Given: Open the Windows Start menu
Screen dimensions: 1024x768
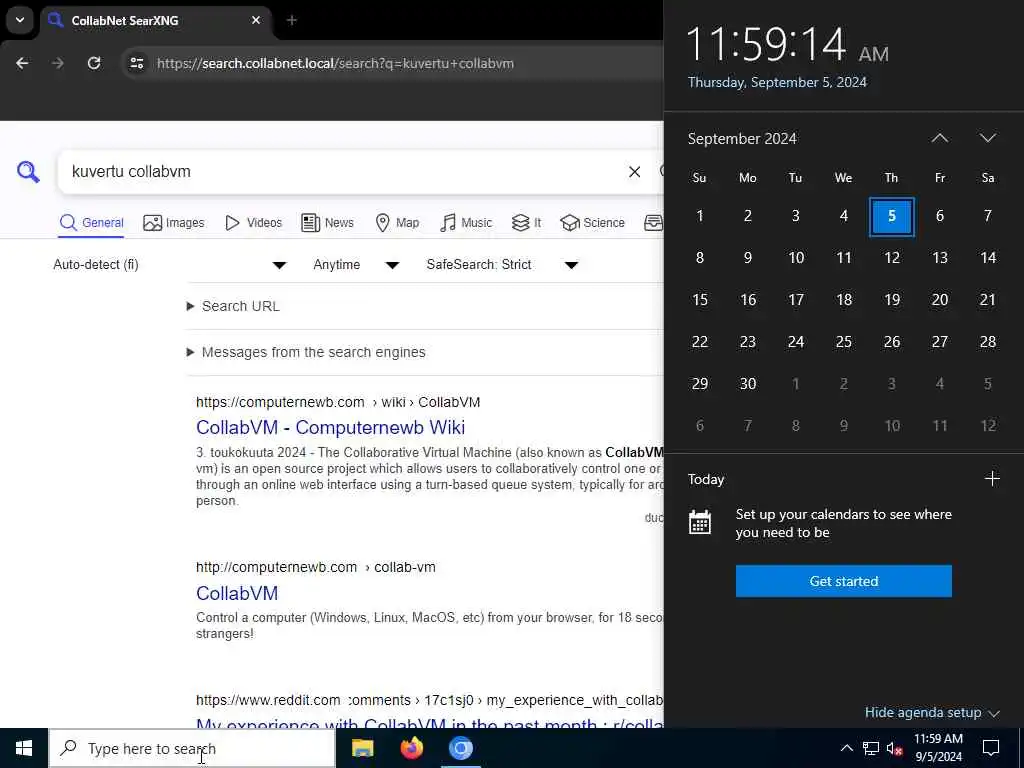Looking at the screenshot, I should (x=24, y=748).
